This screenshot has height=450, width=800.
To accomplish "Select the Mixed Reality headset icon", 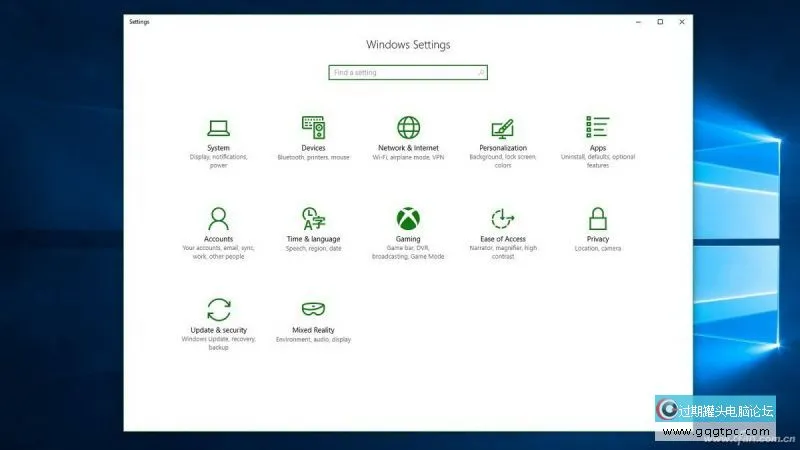I will [313, 309].
